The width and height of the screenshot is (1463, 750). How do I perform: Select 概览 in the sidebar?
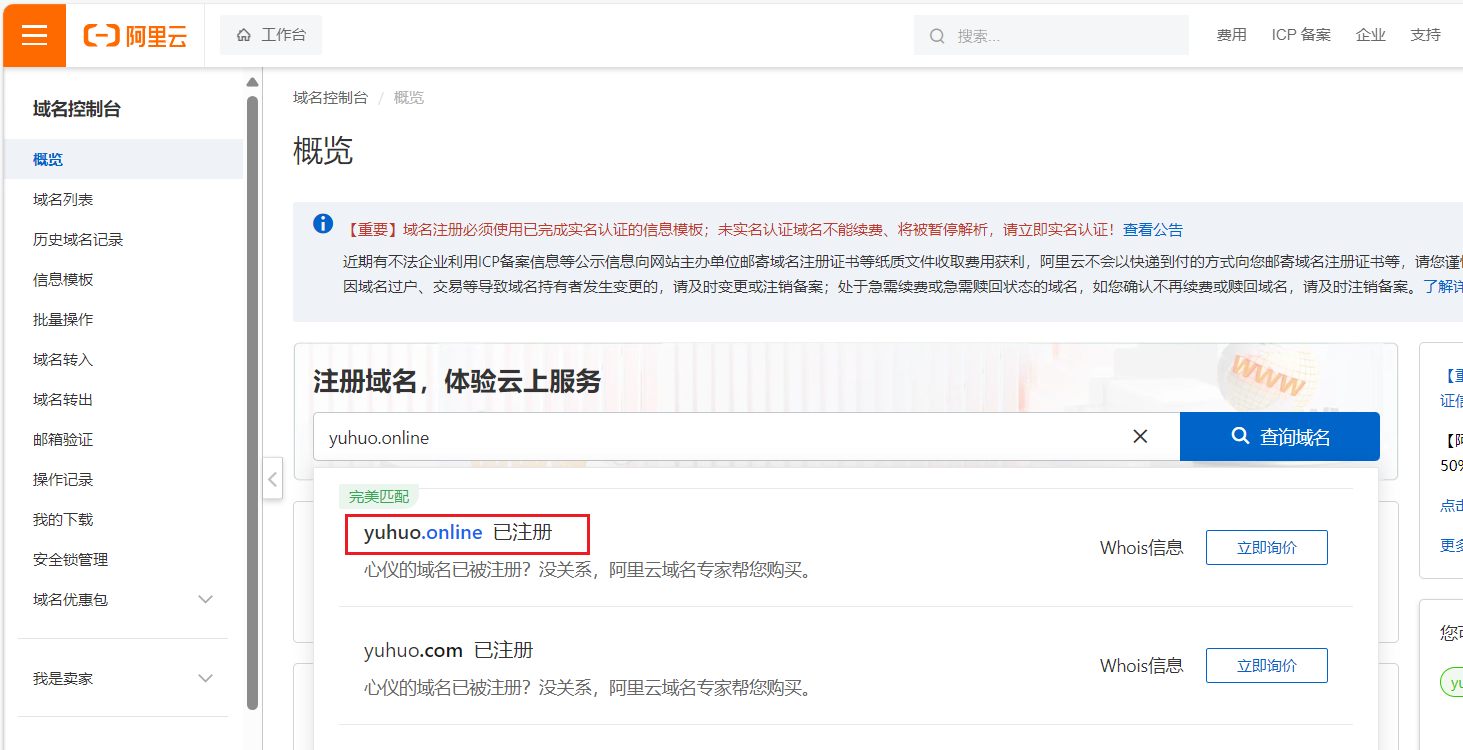123,160
